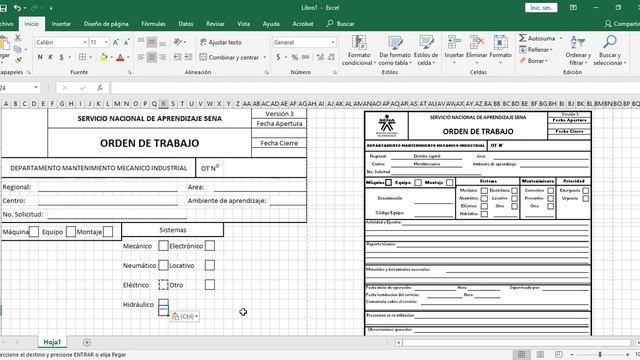The image size is (640, 360).
Task: Click Increase indent icon
Action: pos(188,57)
